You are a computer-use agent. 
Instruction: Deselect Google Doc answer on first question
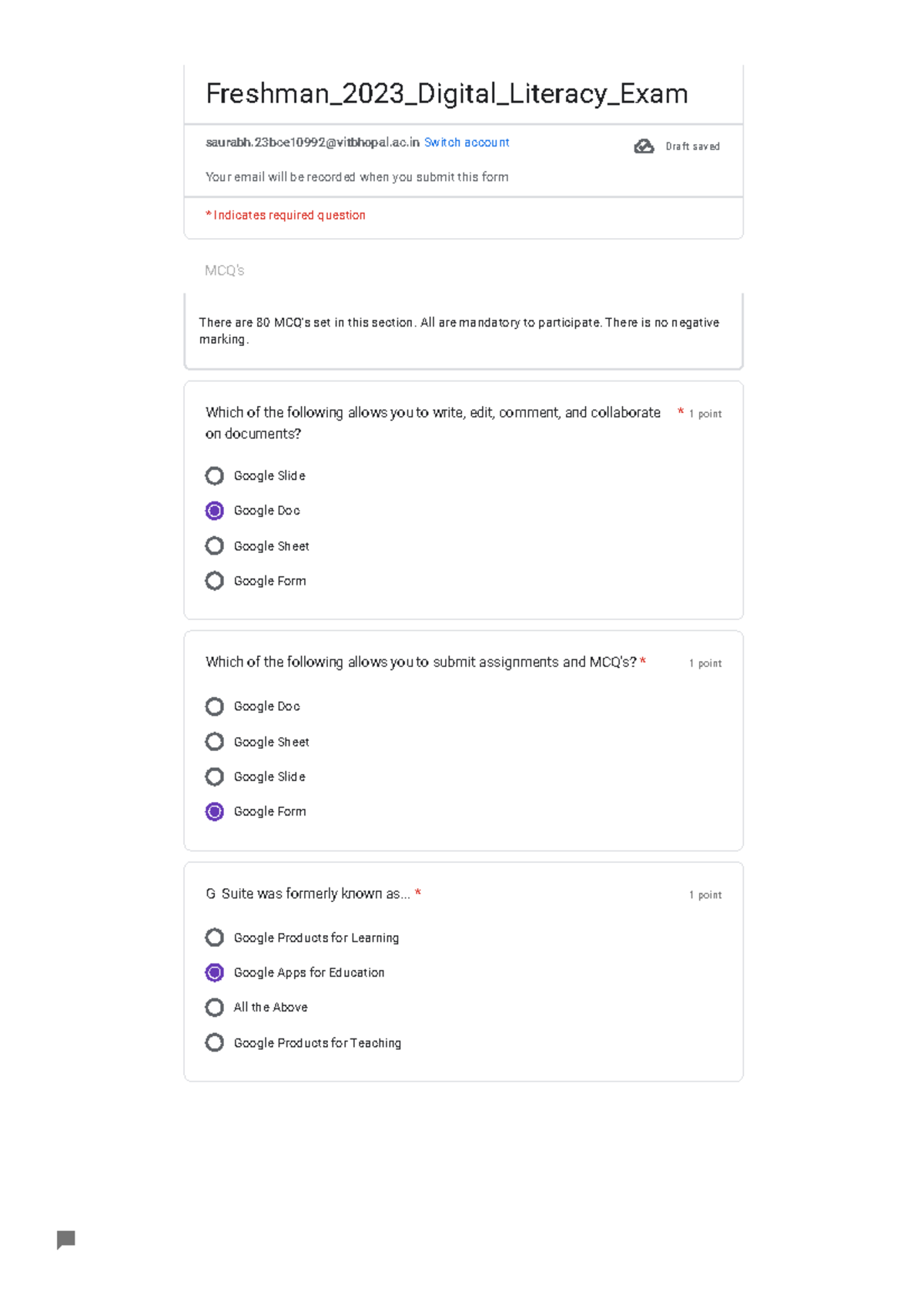[214, 510]
